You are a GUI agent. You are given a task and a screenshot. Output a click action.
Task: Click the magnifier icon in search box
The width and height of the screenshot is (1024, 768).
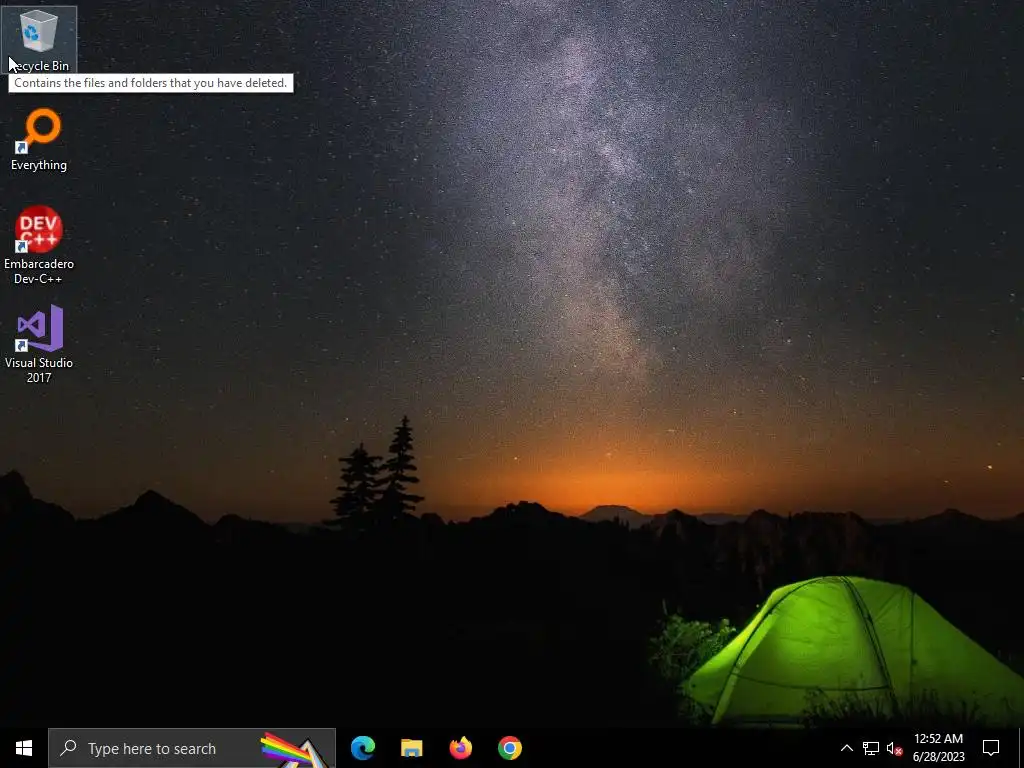pos(68,748)
